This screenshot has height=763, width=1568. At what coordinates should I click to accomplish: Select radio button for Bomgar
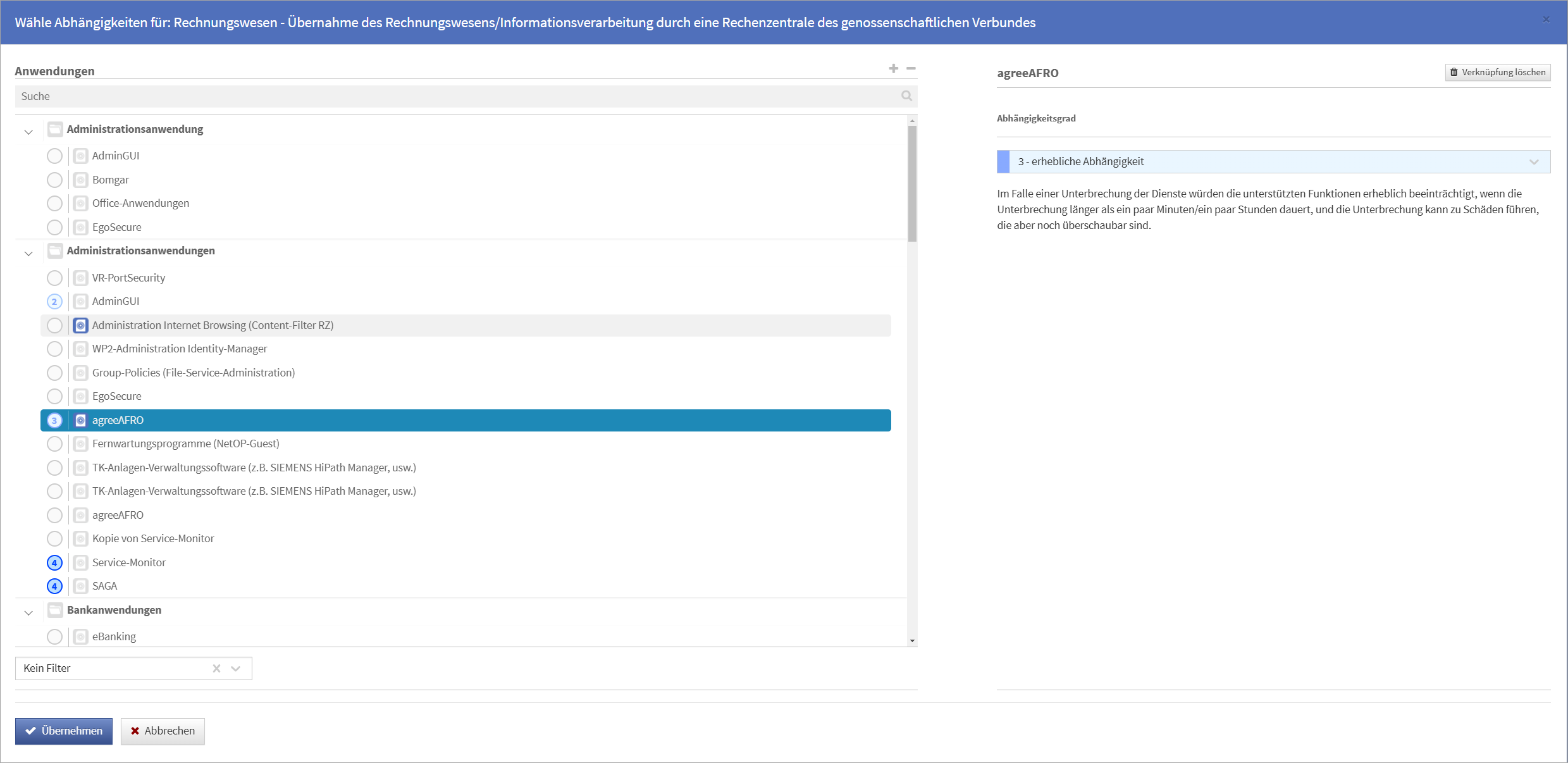coord(54,180)
